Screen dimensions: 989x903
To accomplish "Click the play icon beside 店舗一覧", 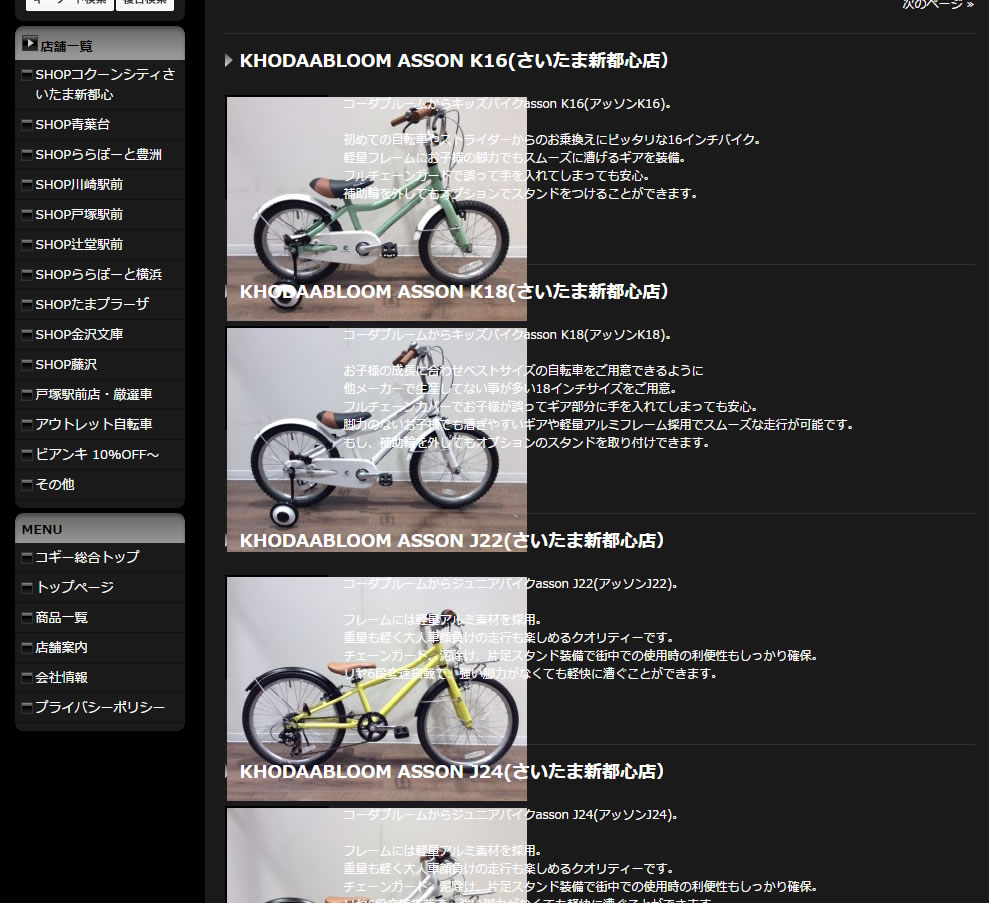I will click(30, 44).
